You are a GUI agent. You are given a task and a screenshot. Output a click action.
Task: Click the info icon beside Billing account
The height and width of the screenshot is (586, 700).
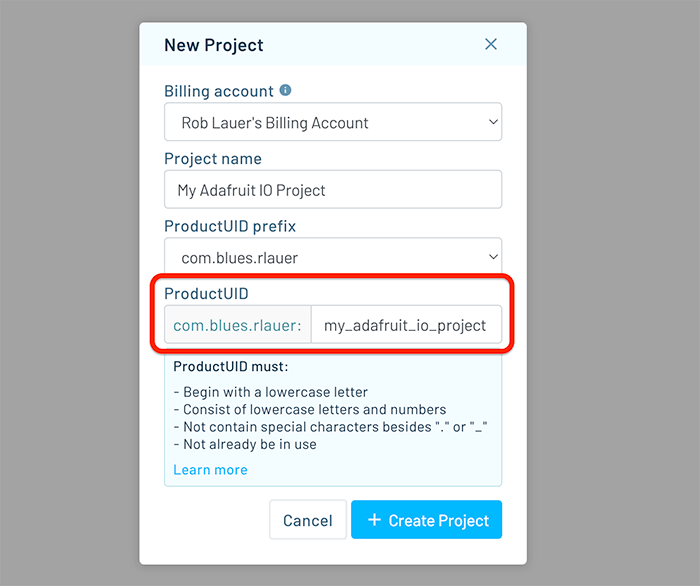click(285, 90)
